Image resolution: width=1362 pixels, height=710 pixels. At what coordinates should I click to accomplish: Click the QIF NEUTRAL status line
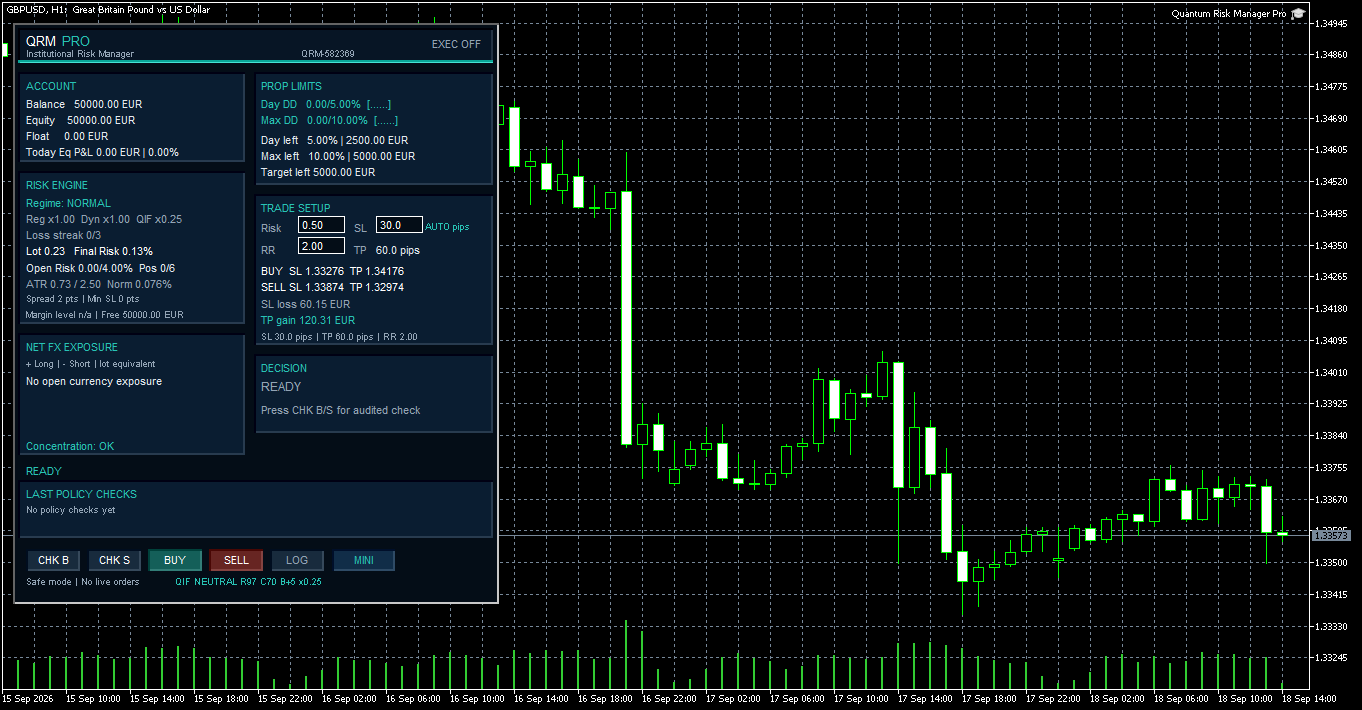tap(248, 581)
